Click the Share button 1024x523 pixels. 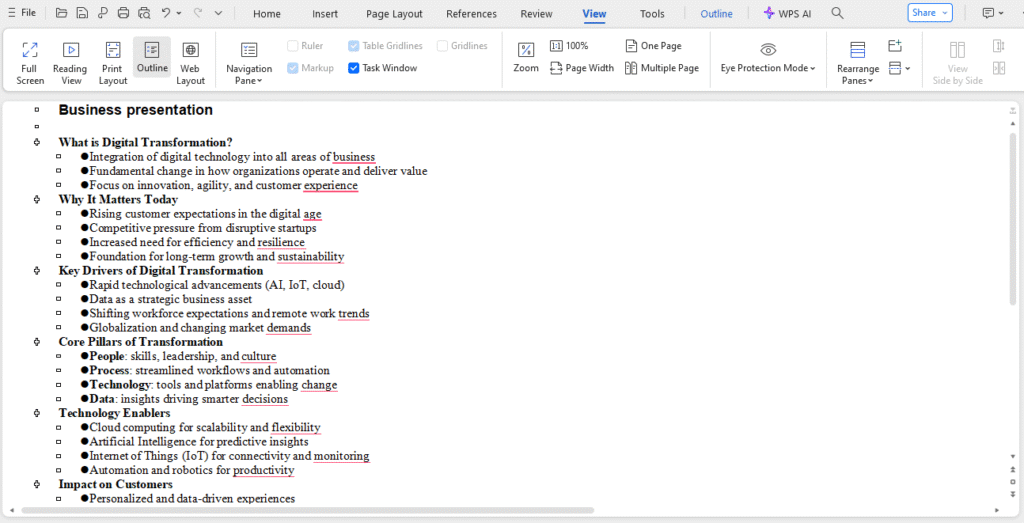[x=929, y=13]
